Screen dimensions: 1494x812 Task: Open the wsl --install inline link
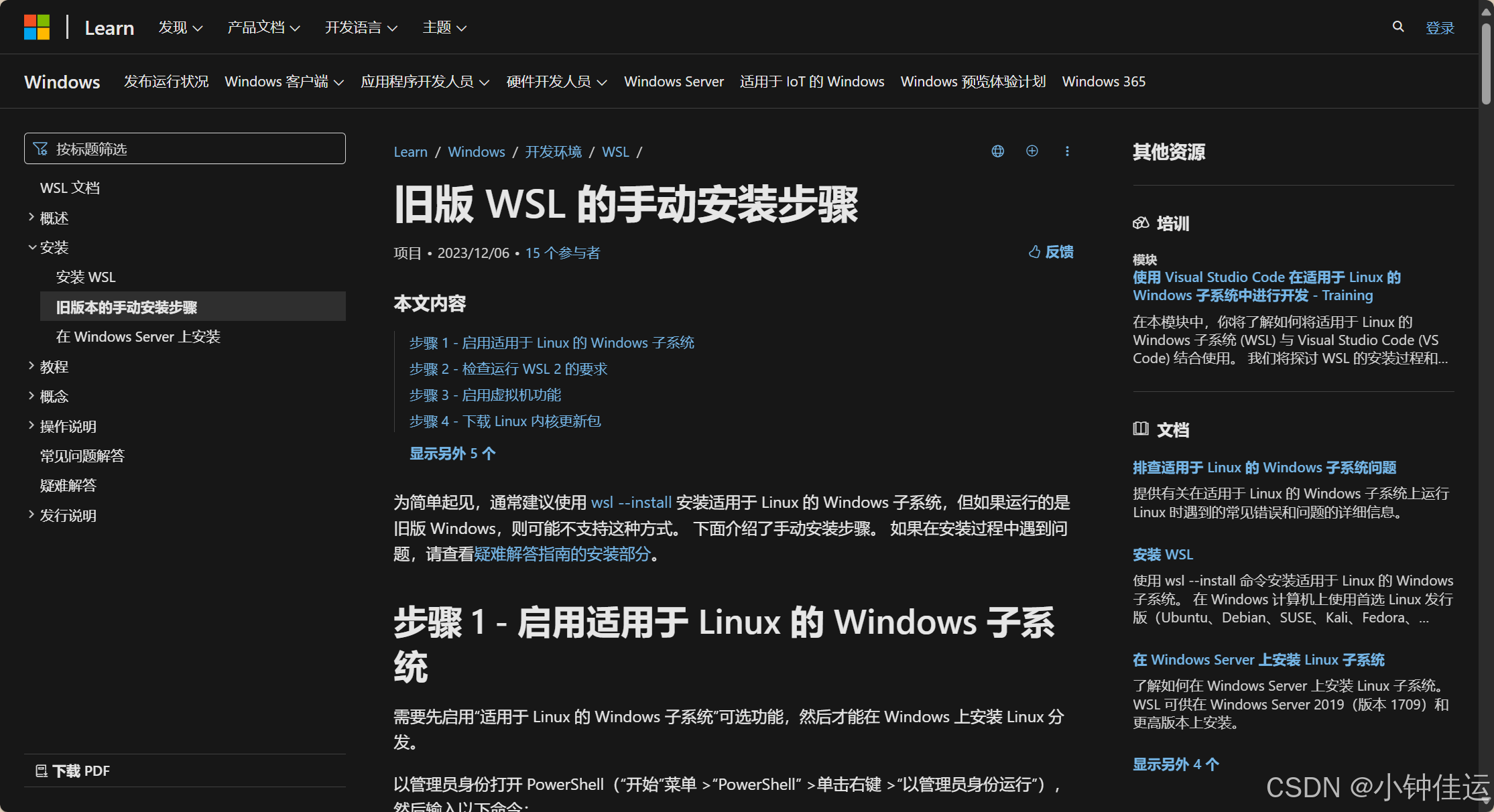click(631, 502)
